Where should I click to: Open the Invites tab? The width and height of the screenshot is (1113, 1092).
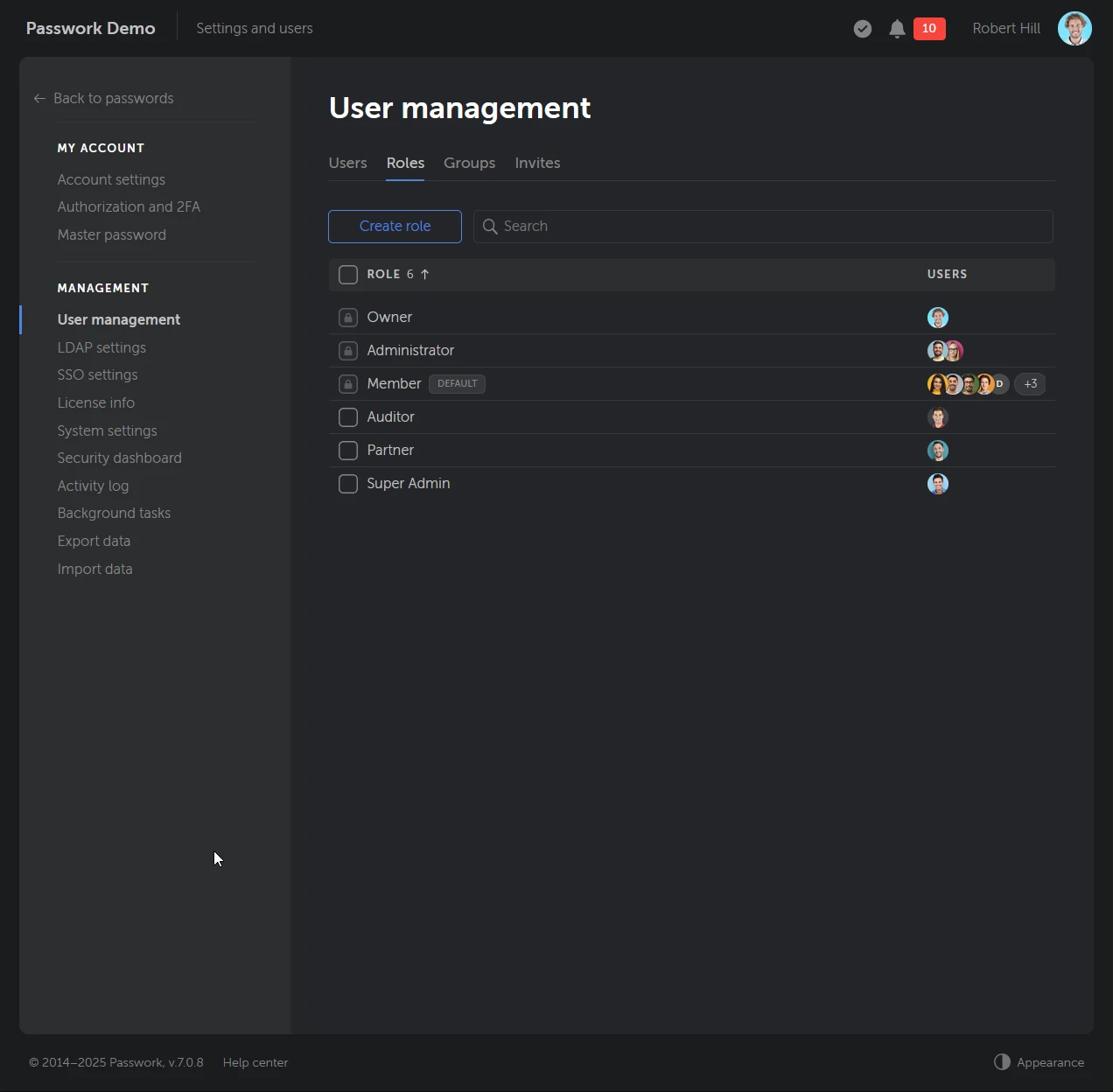click(537, 164)
